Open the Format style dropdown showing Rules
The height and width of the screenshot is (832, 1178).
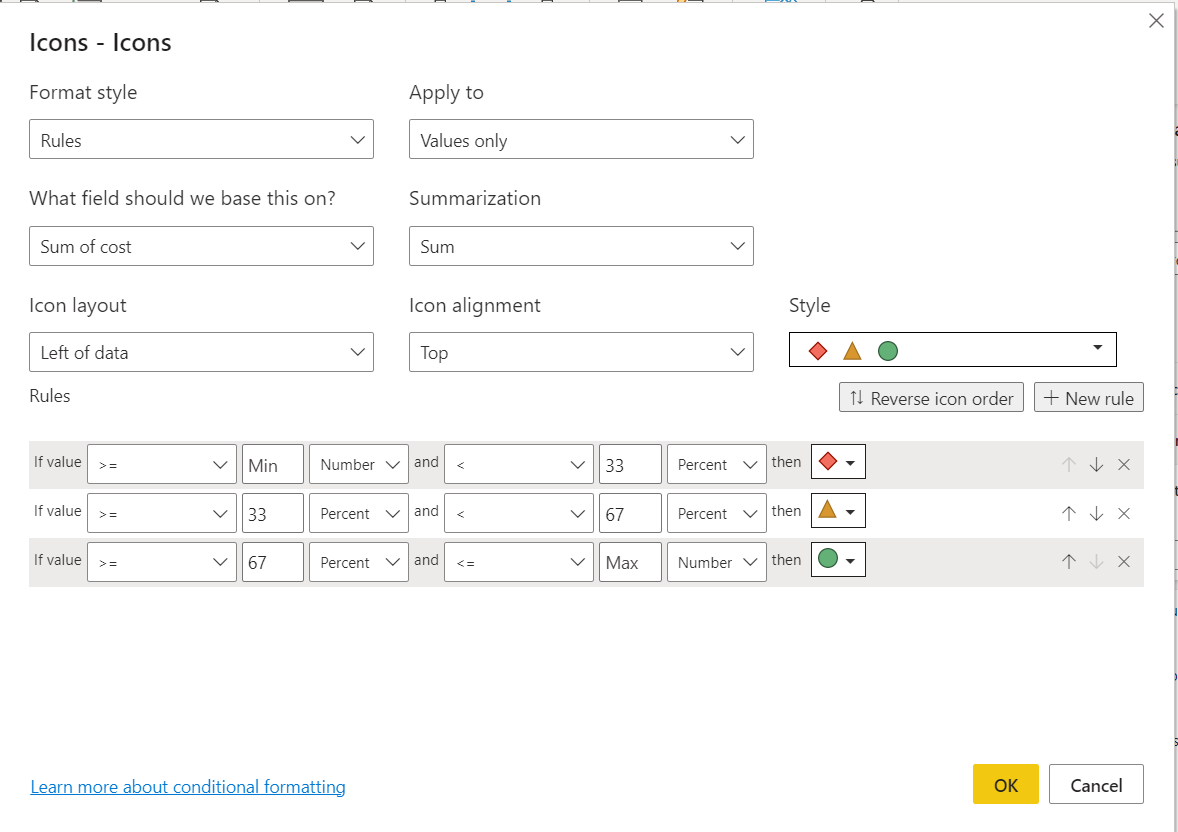(201, 139)
